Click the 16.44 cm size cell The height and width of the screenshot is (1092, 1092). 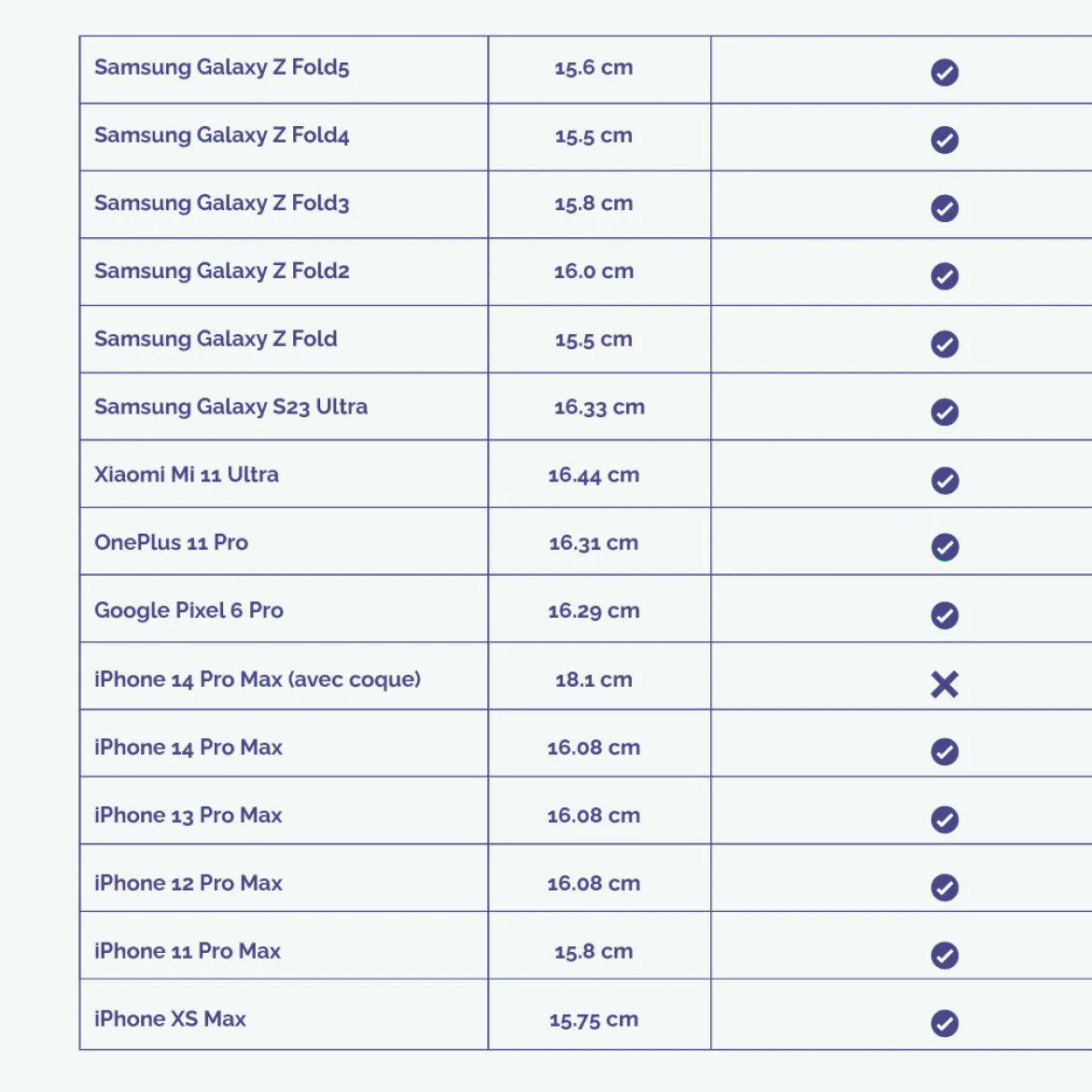point(599,473)
